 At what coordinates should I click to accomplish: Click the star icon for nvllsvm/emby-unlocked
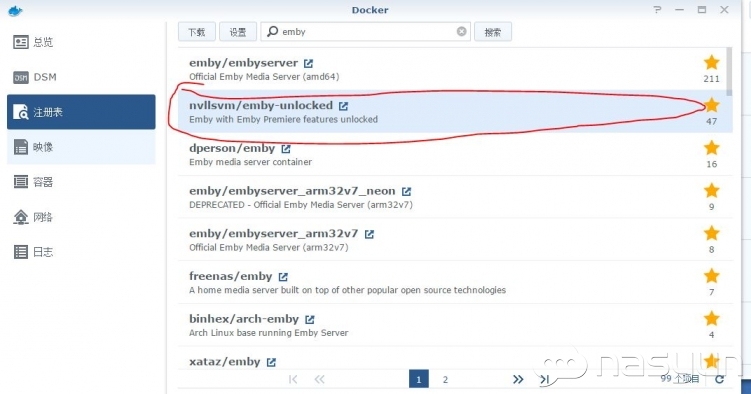712,105
